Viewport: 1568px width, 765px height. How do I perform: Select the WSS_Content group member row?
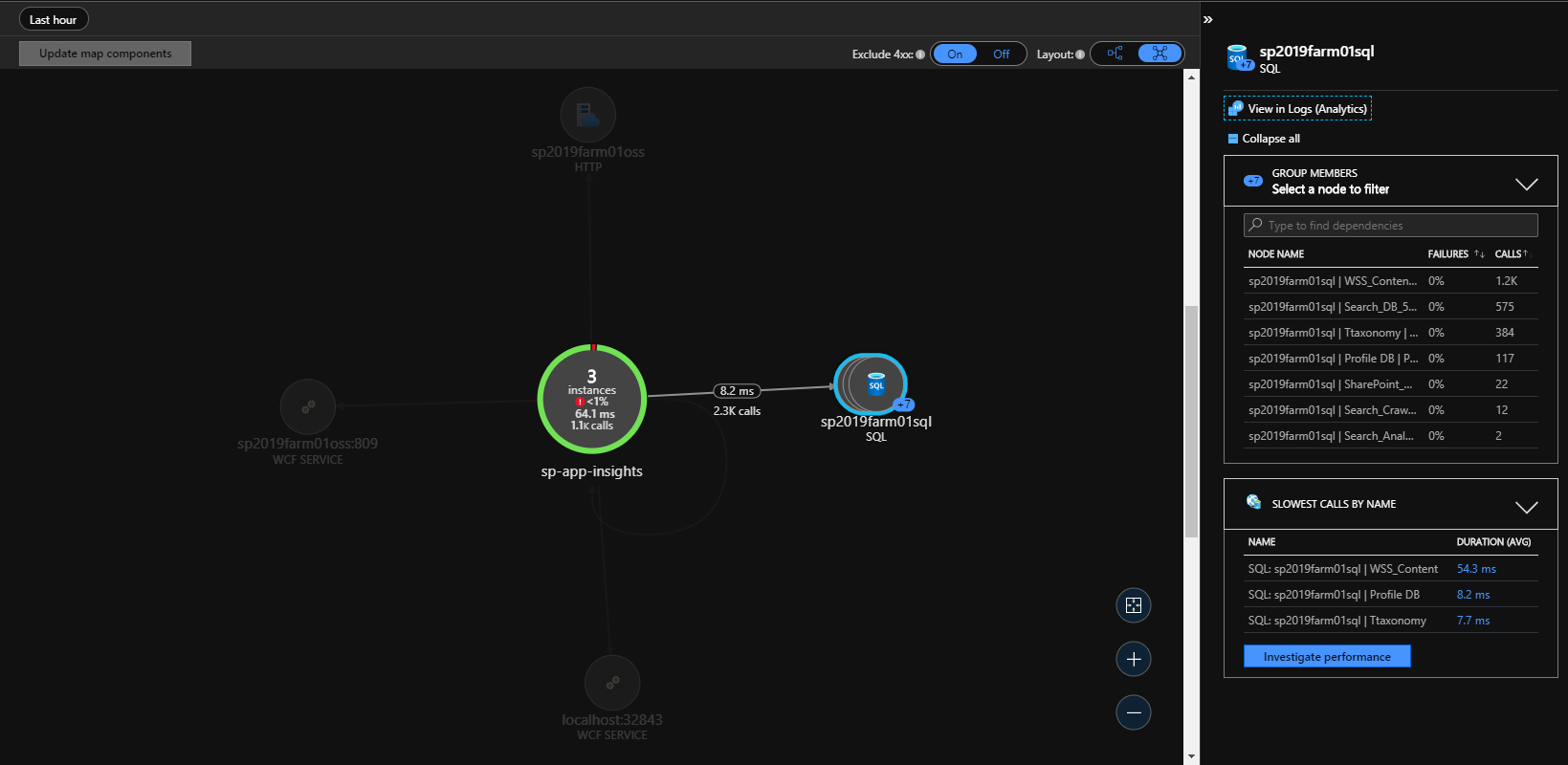pyautogui.click(x=1391, y=281)
